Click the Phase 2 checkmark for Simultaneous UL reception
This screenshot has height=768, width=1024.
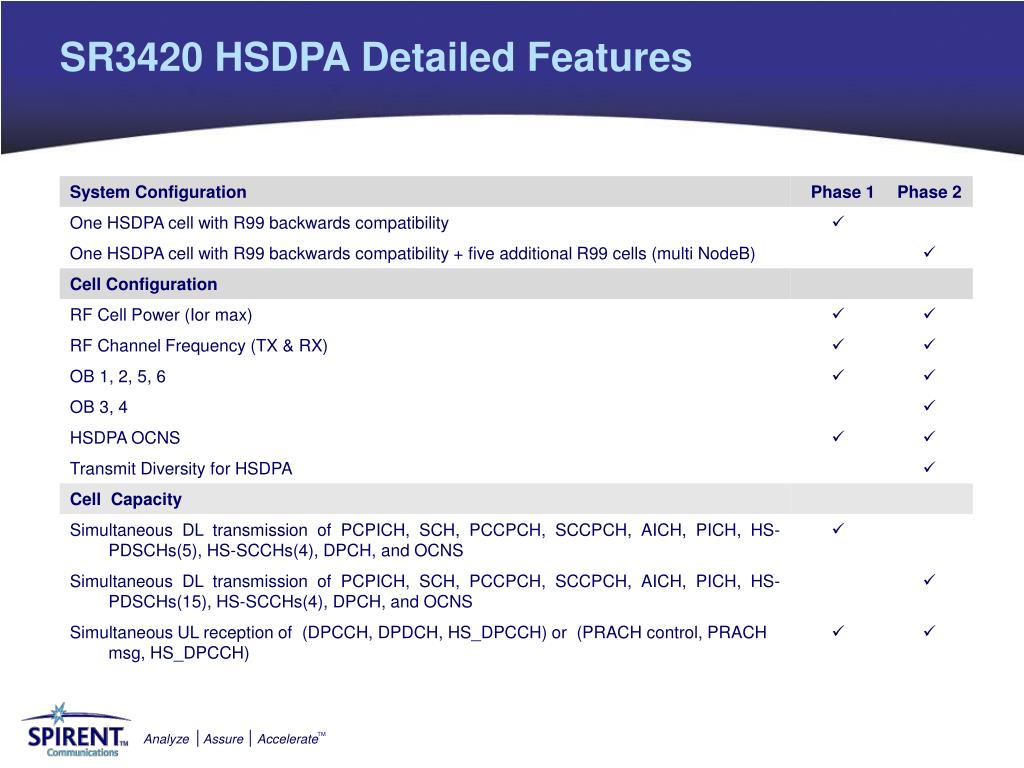(929, 630)
